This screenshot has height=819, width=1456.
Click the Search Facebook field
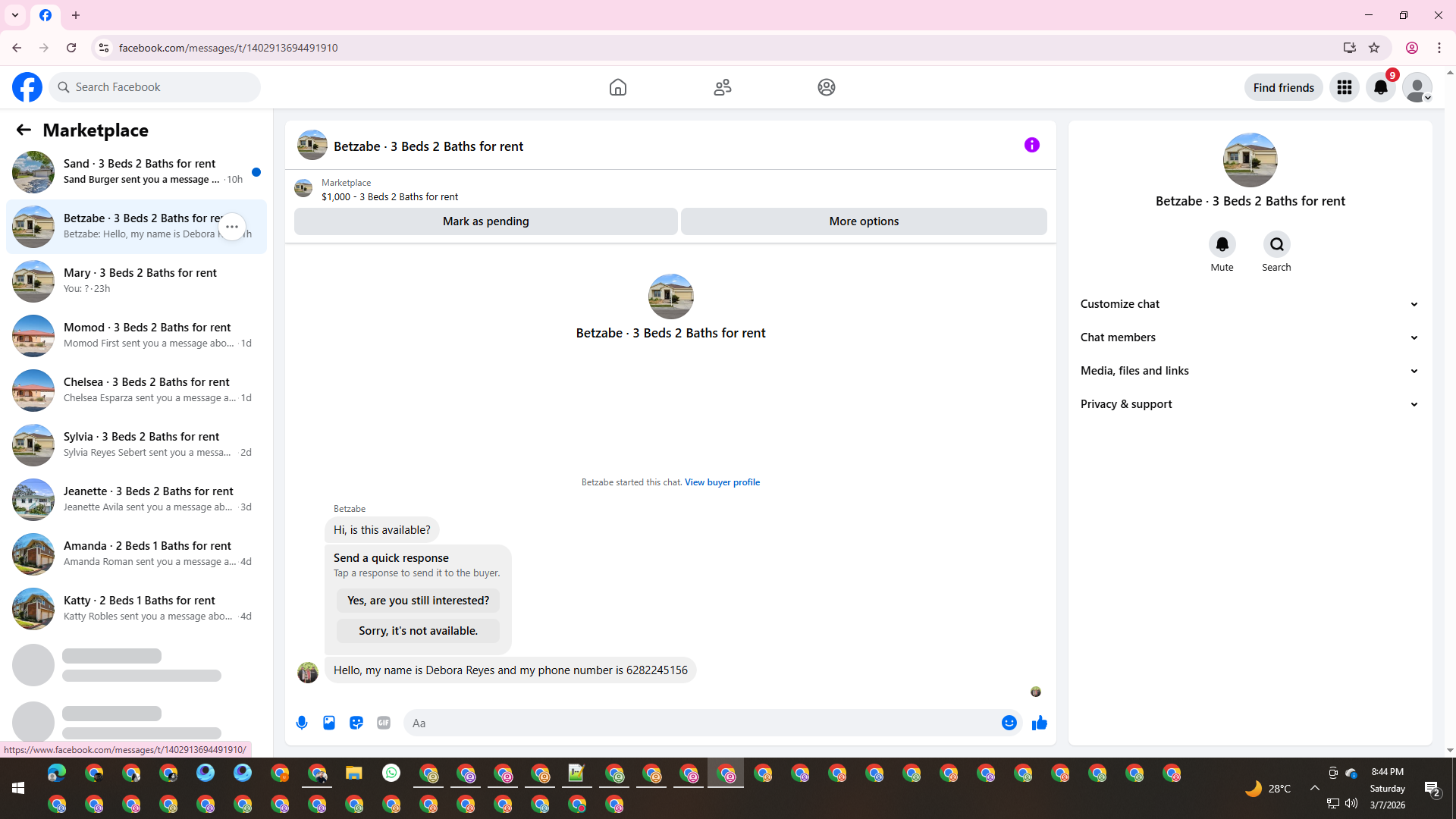[x=155, y=87]
